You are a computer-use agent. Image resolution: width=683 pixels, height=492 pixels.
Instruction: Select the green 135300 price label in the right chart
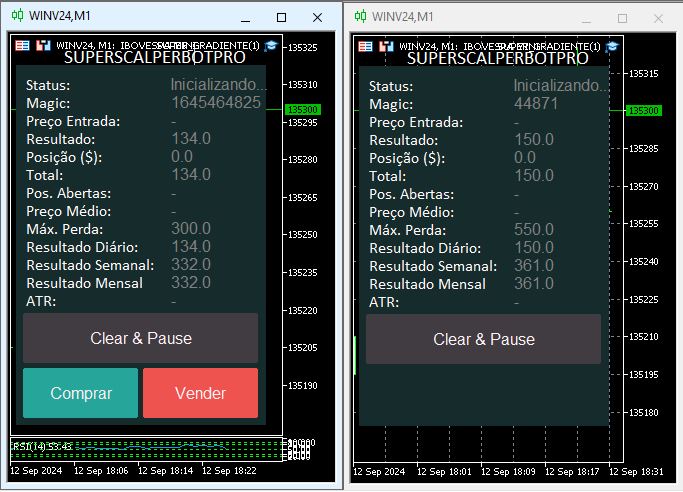click(643, 110)
